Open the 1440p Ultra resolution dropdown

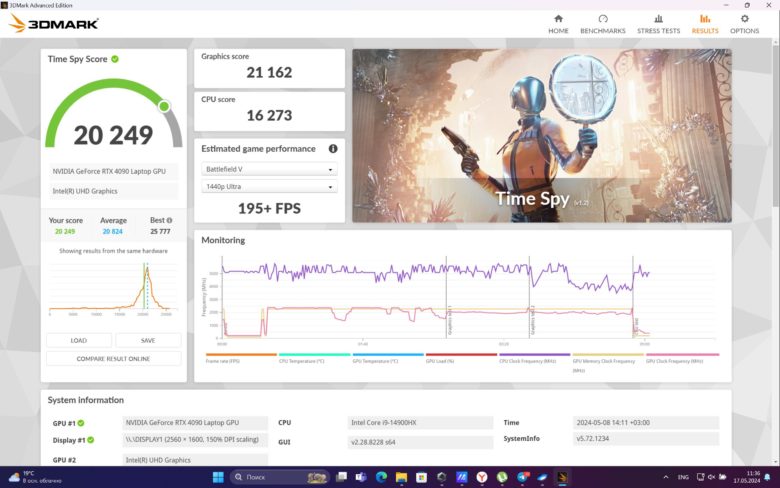(x=269, y=187)
